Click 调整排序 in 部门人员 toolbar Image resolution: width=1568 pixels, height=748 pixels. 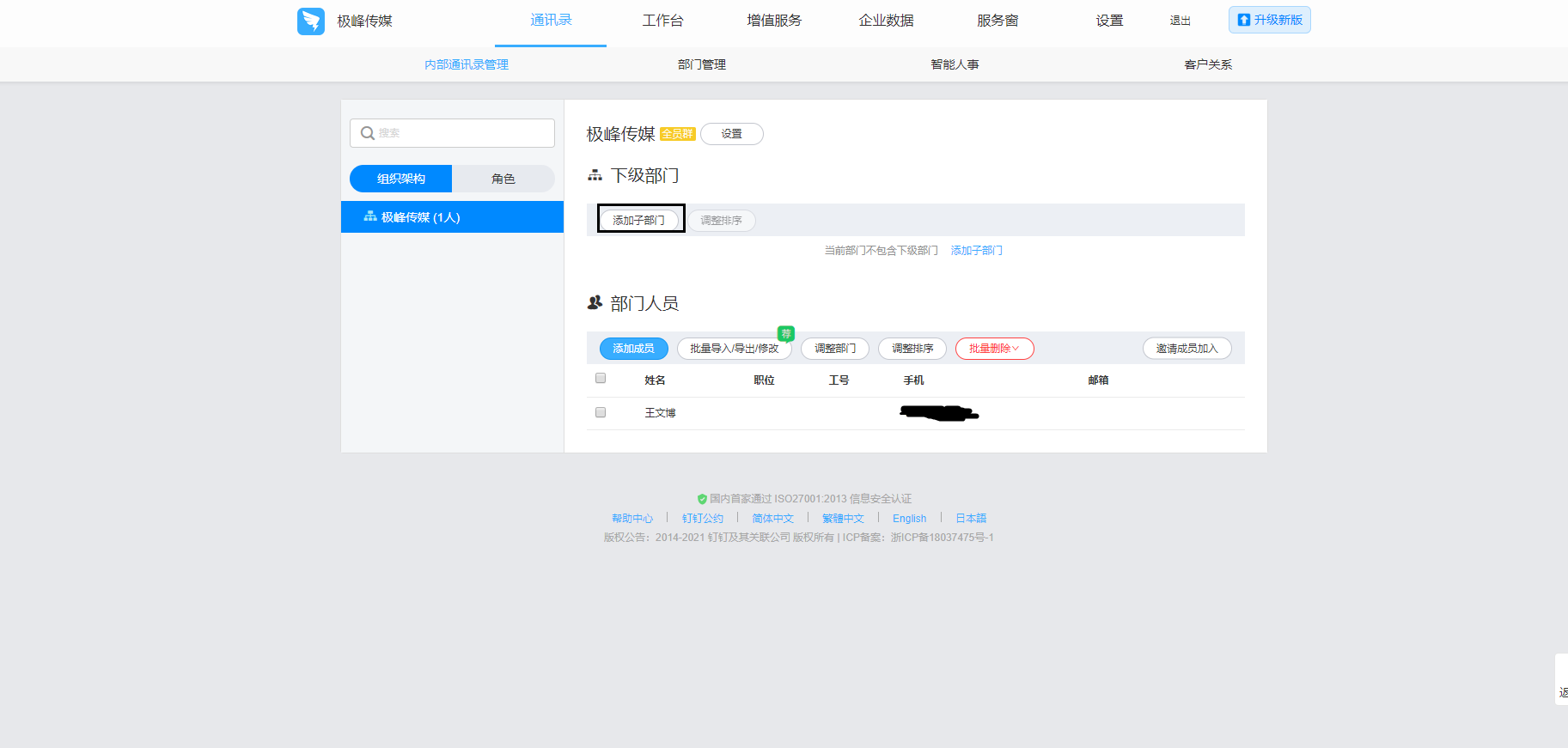912,349
